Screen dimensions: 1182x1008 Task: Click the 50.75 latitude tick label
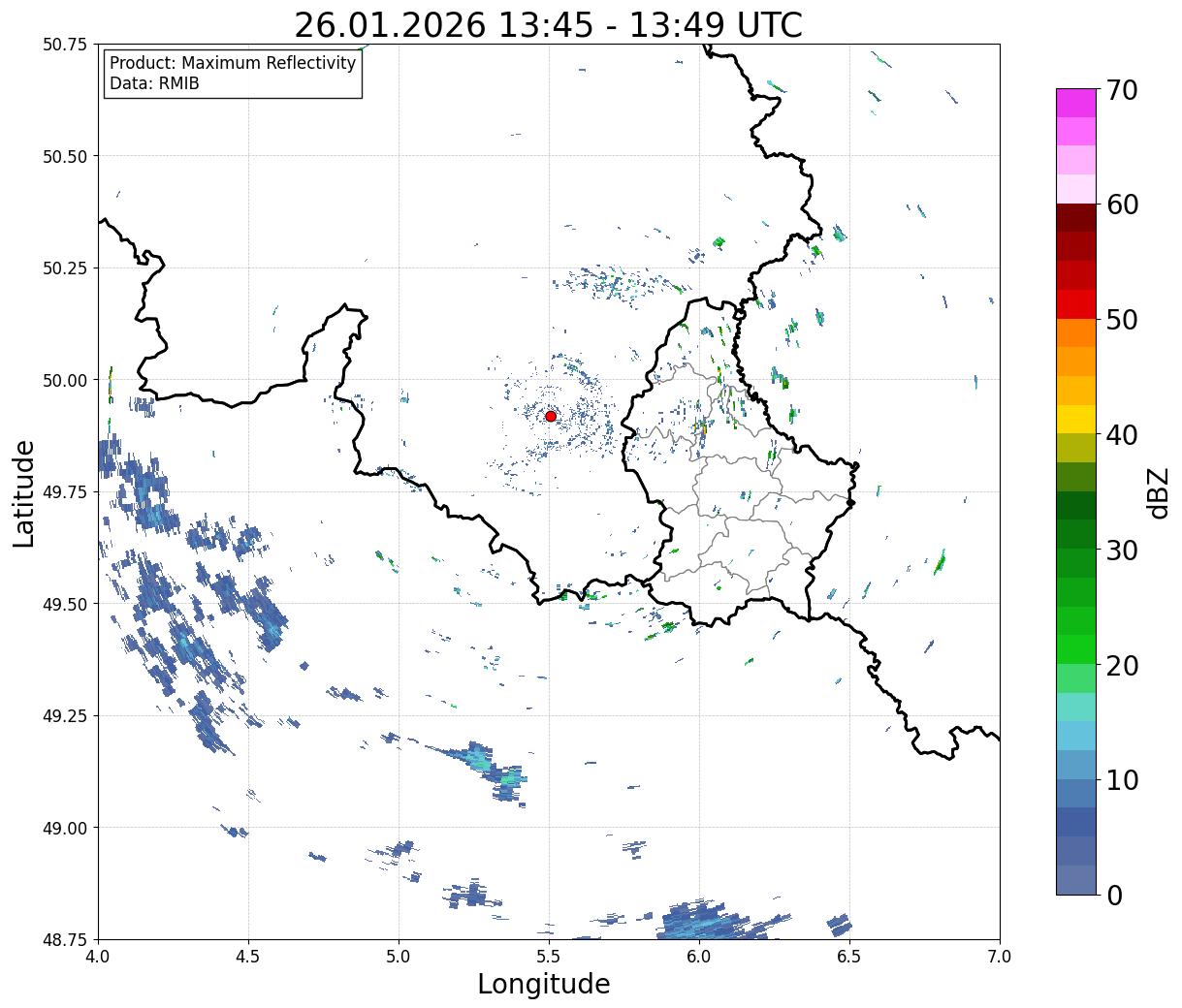64,45
